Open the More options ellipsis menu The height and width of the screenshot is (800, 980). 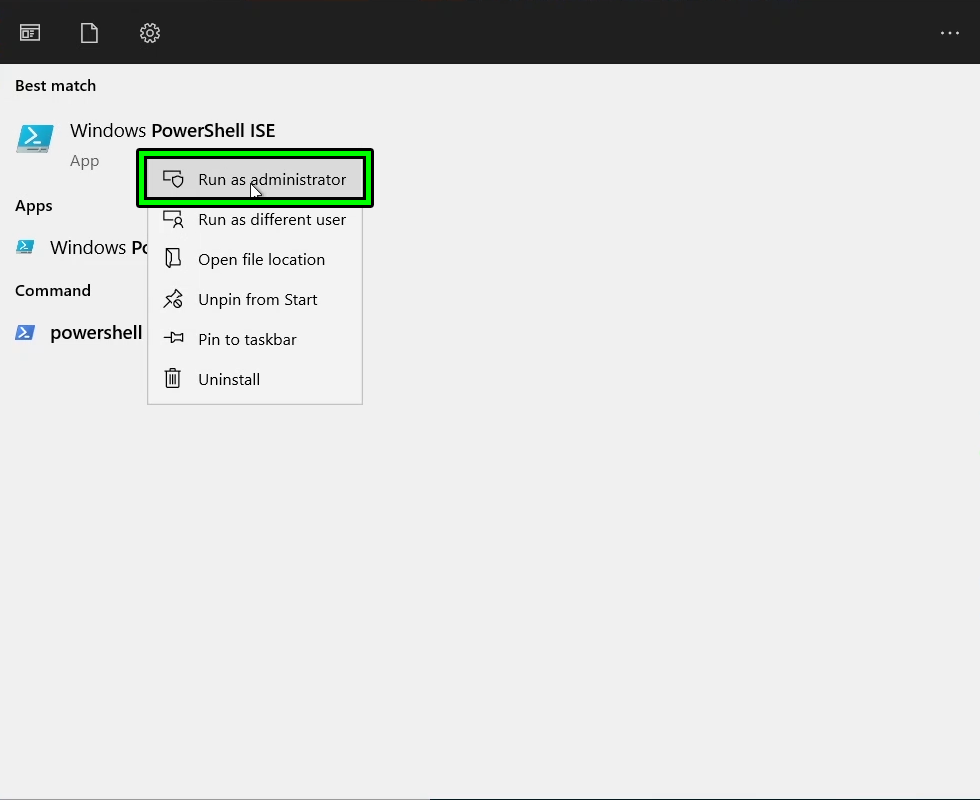tap(949, 32)
